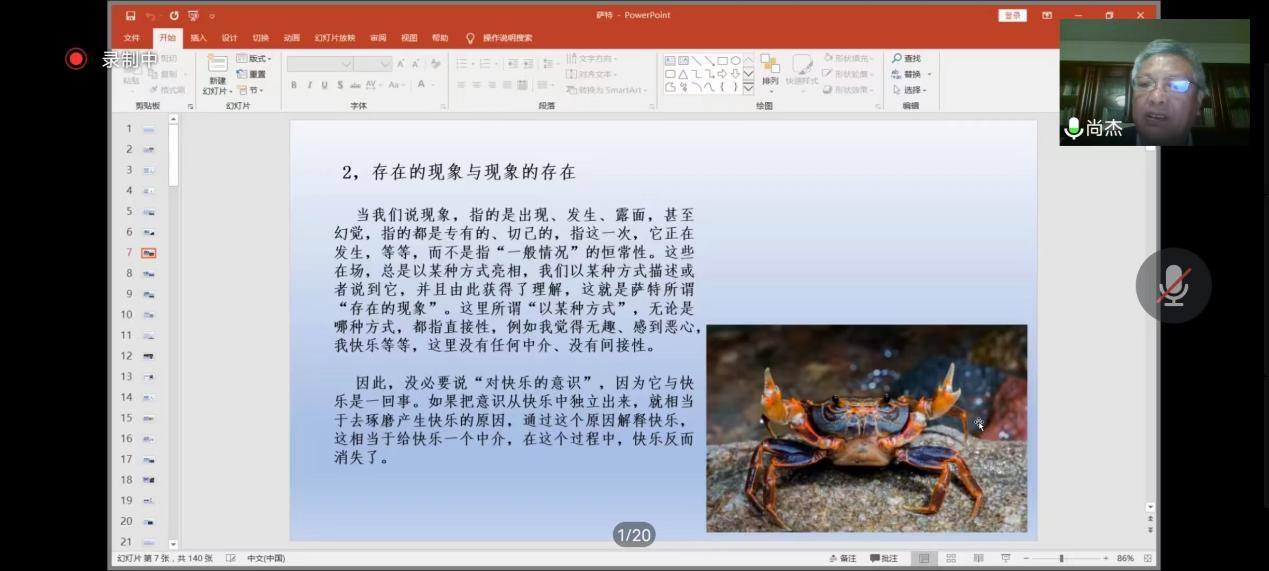Open the Layout (版式) dropdown
Screen dimensions: 1269x571
tap(254, 59)
